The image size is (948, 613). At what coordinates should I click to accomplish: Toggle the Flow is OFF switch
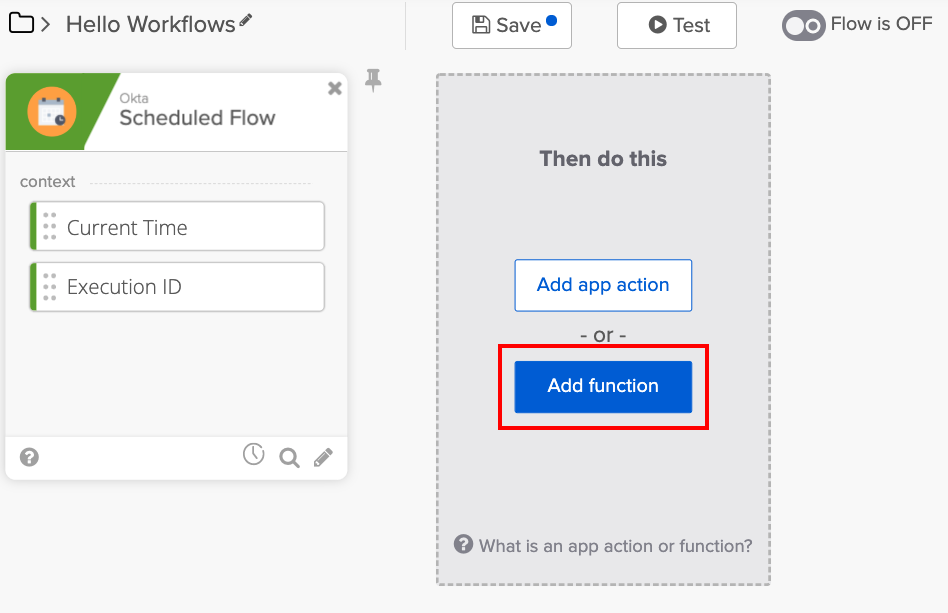[803, 25]
